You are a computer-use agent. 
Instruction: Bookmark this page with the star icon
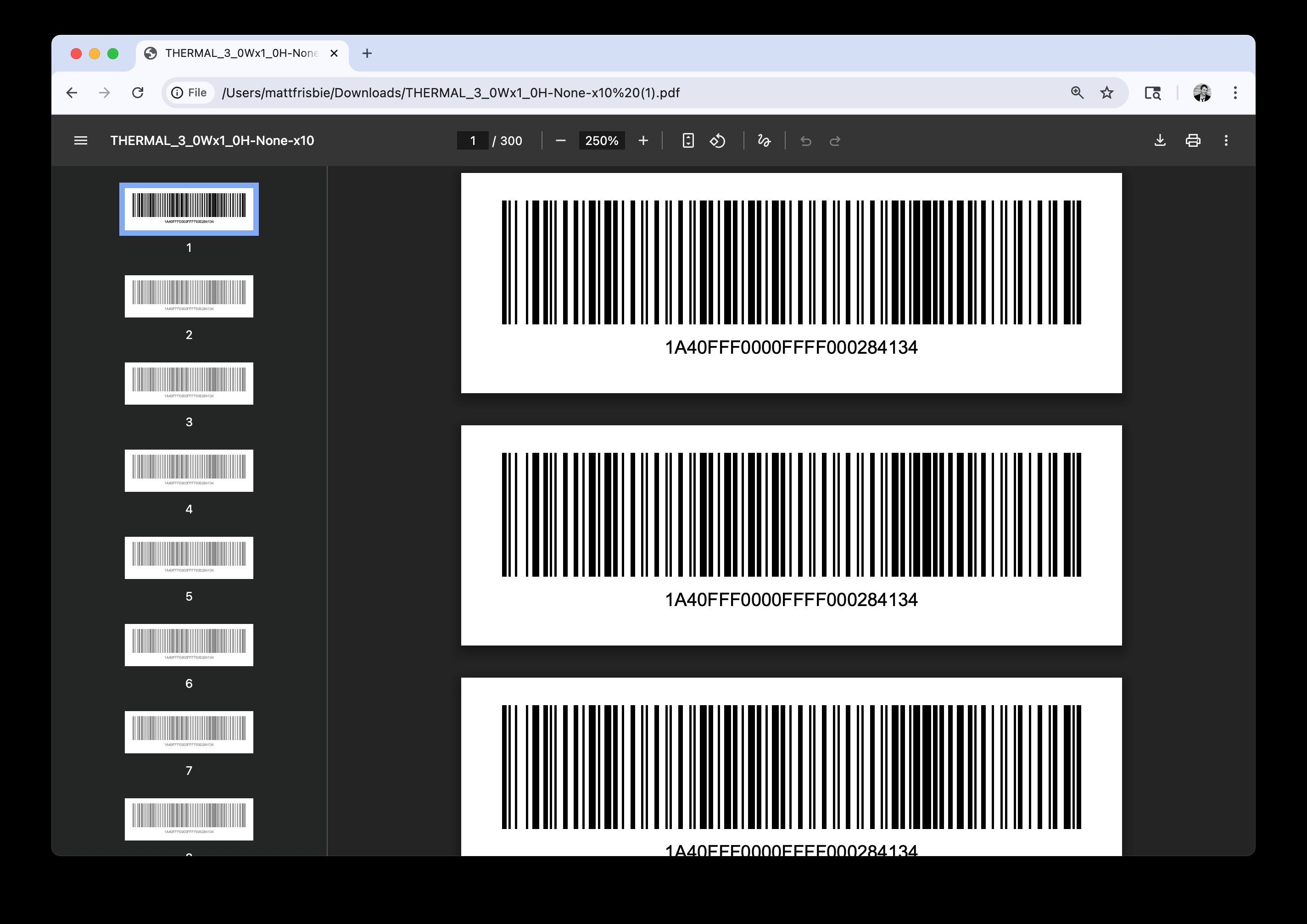[1106, 93]
